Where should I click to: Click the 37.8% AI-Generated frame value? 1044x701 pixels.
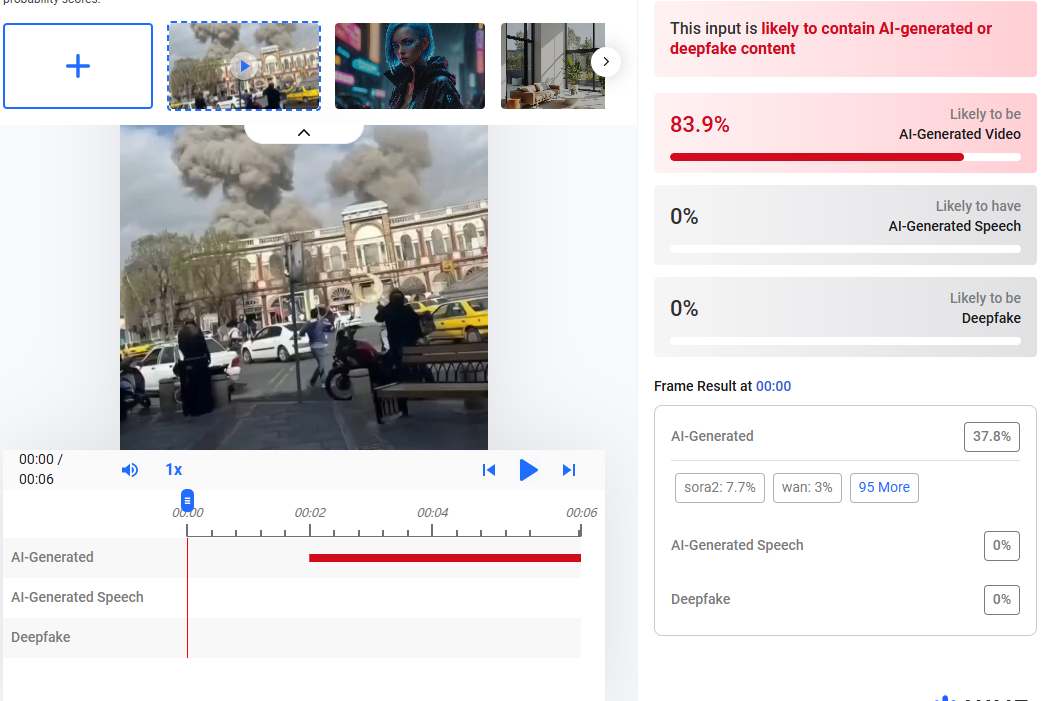point(991,437)
